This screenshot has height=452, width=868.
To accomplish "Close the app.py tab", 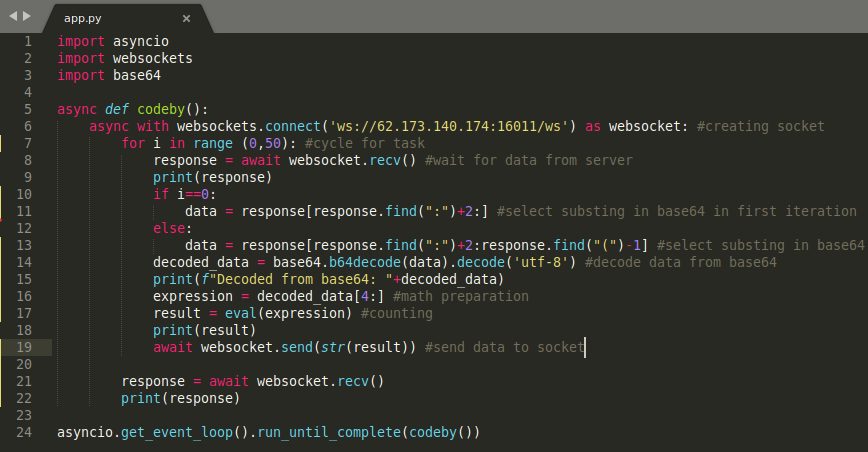I will (187, 18).
